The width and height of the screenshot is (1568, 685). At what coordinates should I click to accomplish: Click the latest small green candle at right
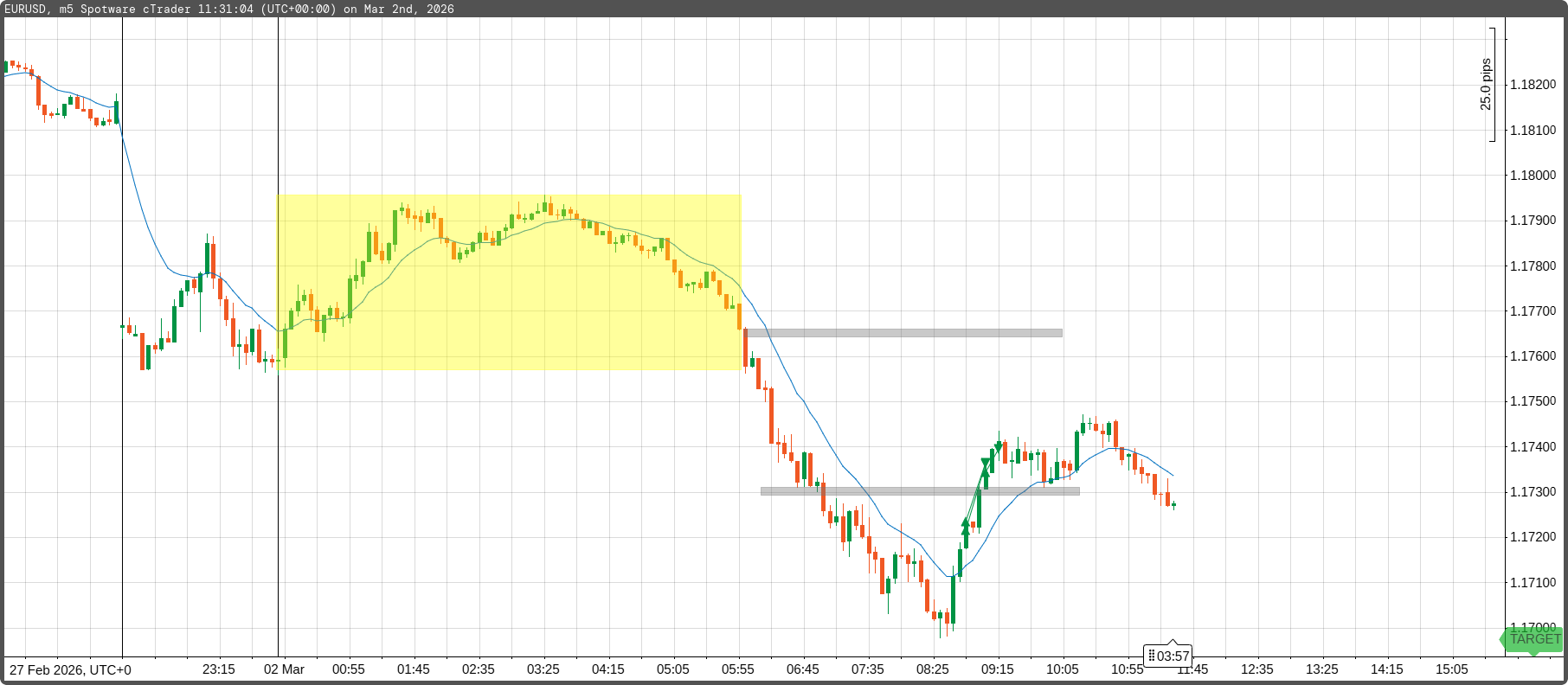pos(1174,505)
